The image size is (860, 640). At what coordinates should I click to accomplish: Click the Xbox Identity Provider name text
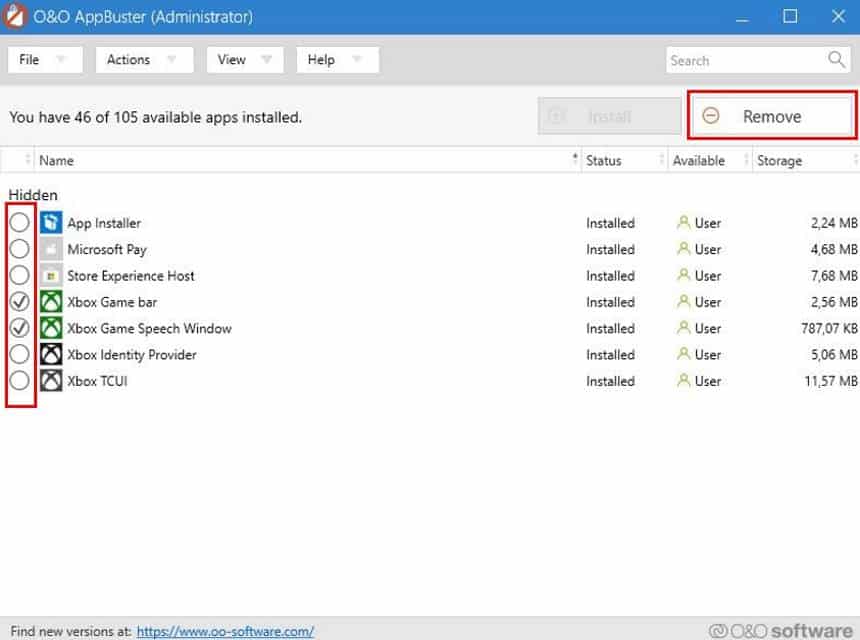click(x=132, y=355)
